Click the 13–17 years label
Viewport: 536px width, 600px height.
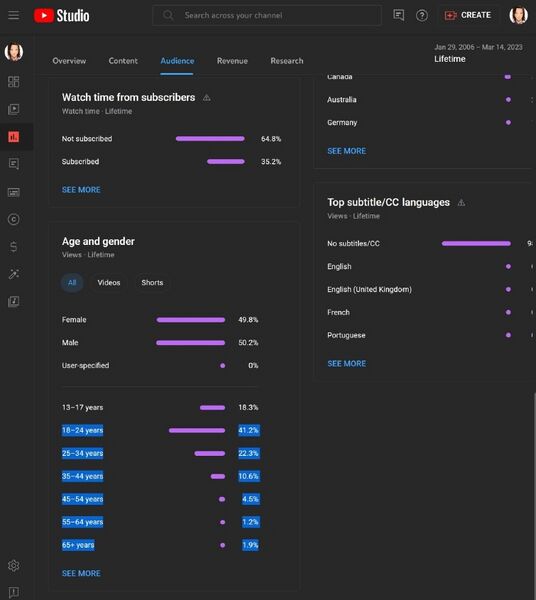[82, 408]
